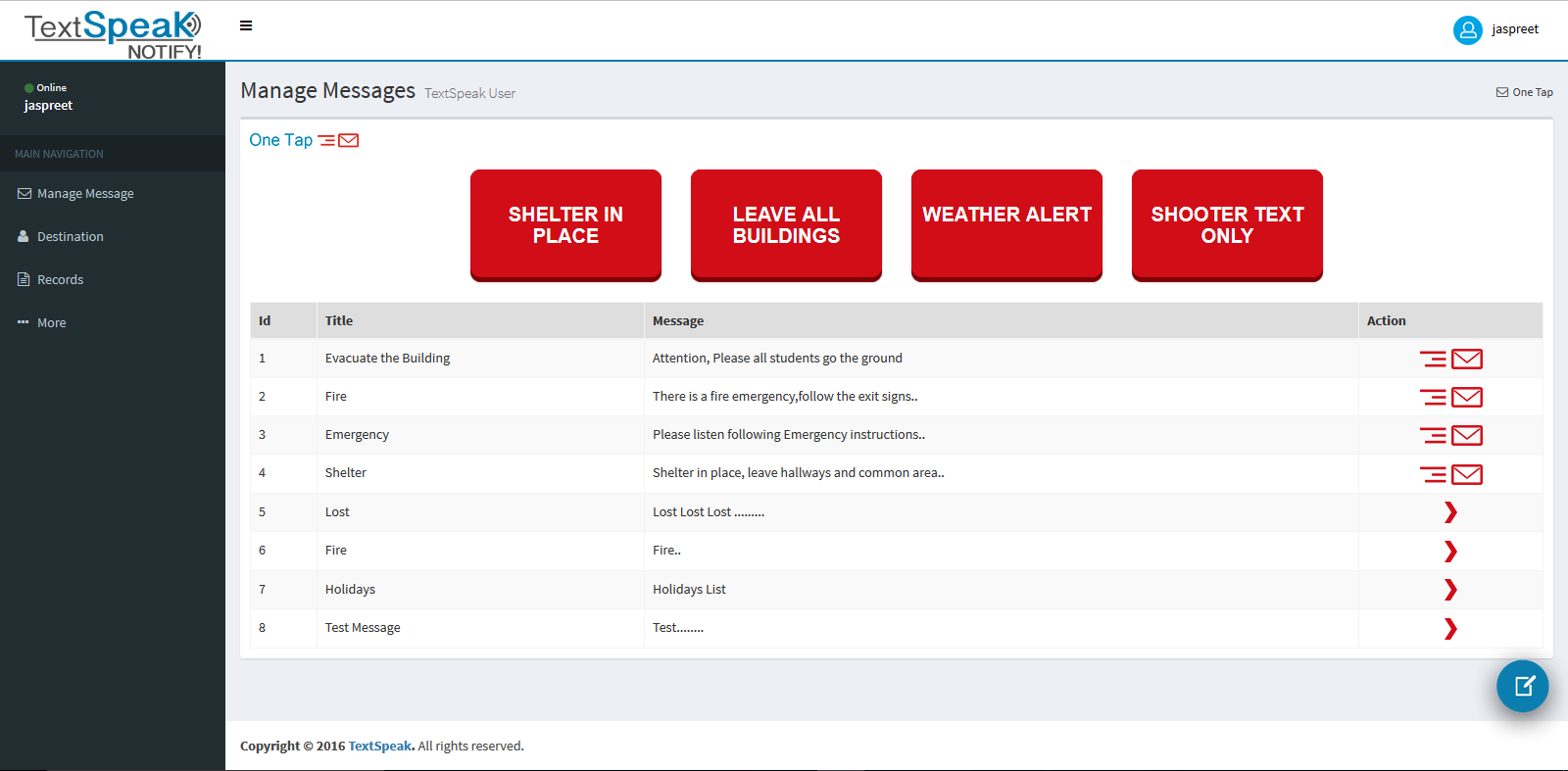The image size is (1568, 771).
Task: Open the More sidebar menu
Action: tap(51, 323)
